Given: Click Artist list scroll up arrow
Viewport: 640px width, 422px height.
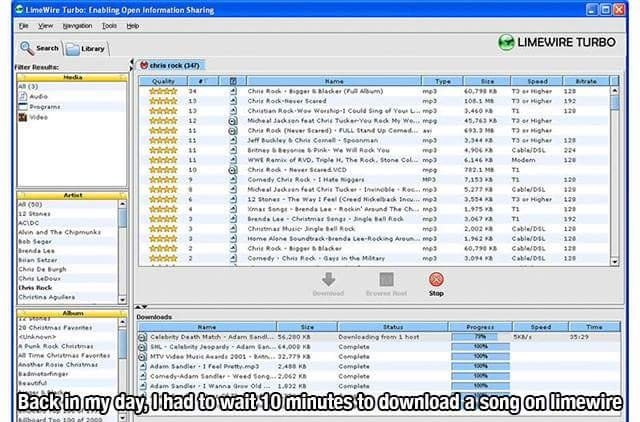Looking at the screenshot, I should coord(122,204).
